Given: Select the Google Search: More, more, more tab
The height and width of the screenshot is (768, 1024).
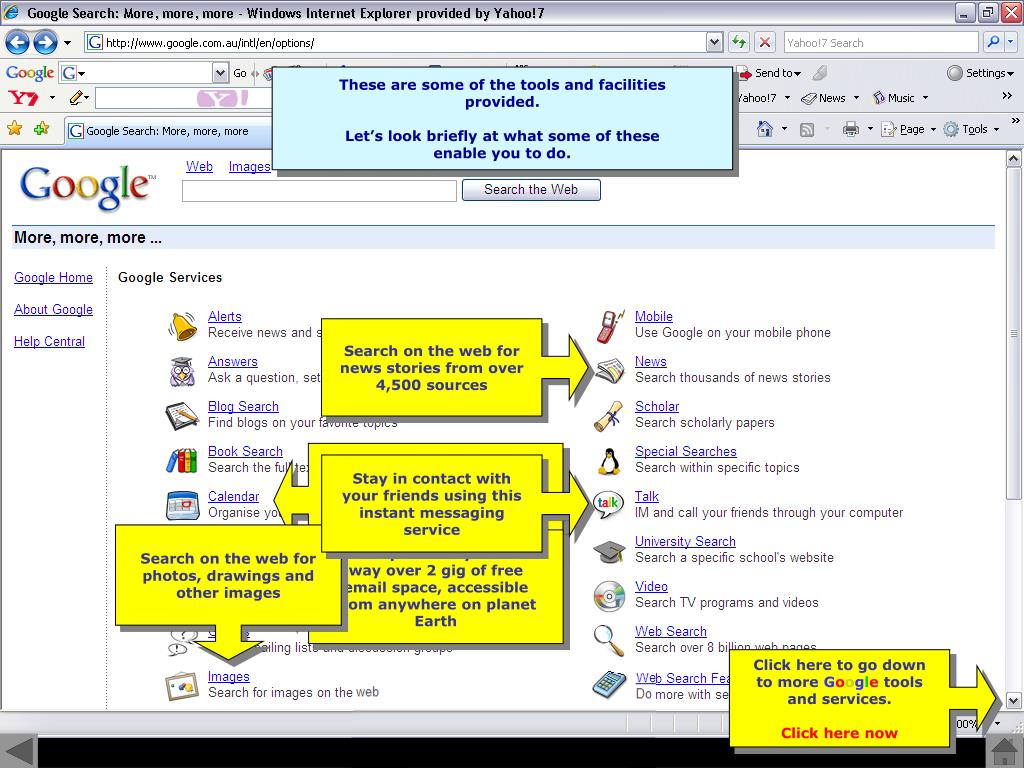Looking at the screenshot, I should tap(168, 131).
